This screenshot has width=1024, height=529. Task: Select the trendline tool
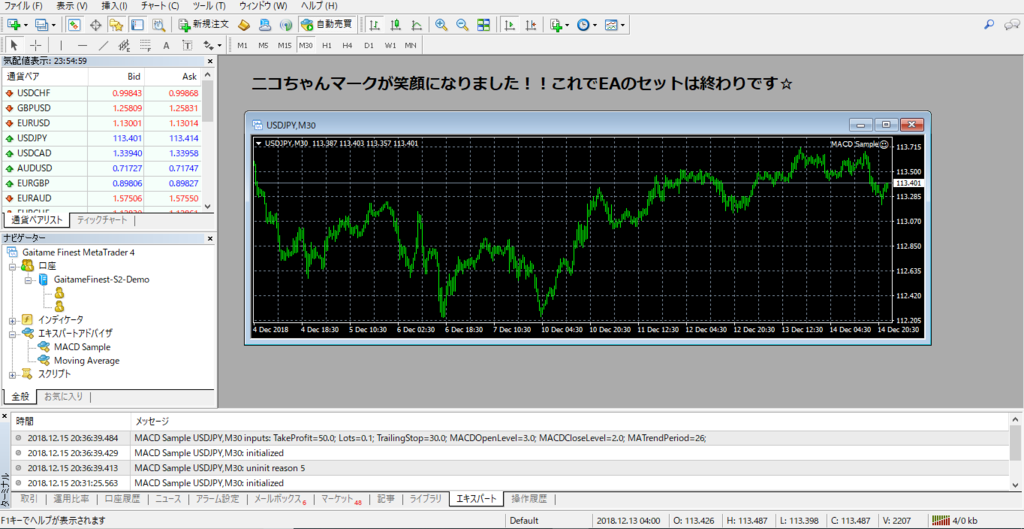pyautogui.click(x=103, y=45)
